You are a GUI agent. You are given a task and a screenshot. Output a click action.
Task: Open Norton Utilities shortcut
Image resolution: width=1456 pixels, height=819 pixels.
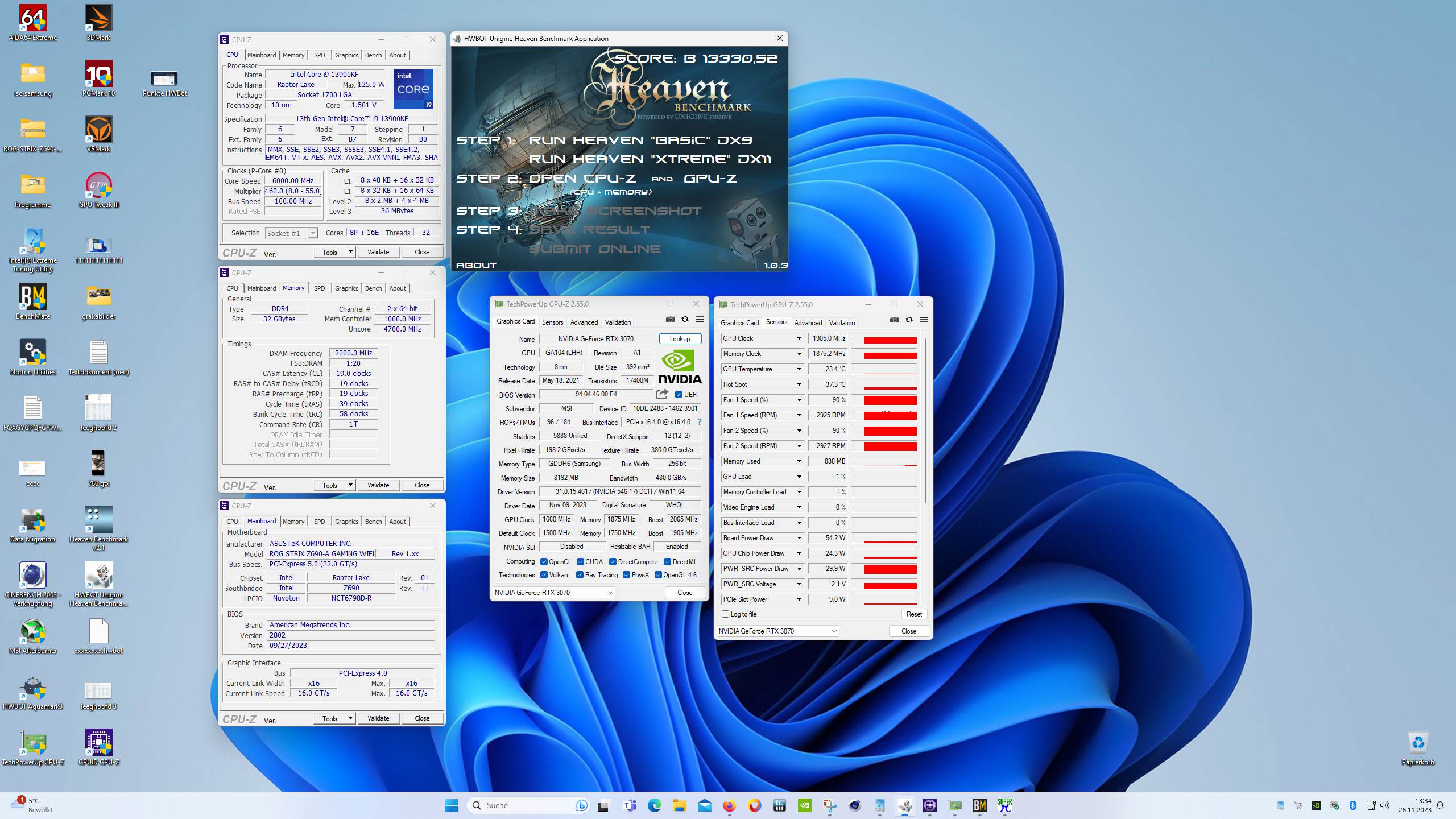32,357
